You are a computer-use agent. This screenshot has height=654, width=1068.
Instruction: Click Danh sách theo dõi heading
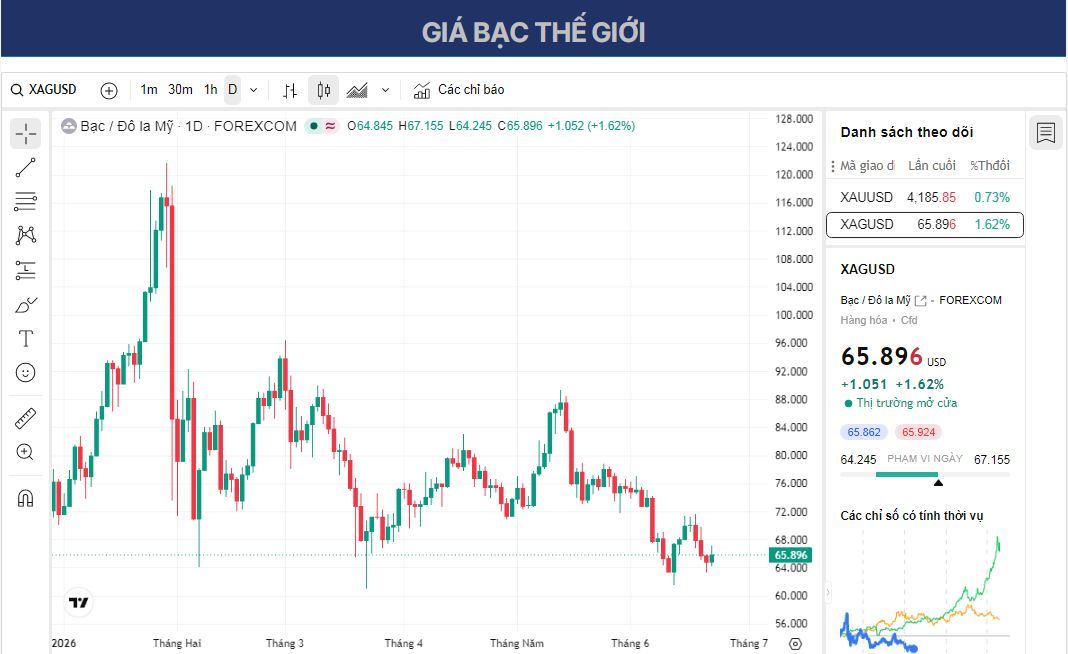907,132
